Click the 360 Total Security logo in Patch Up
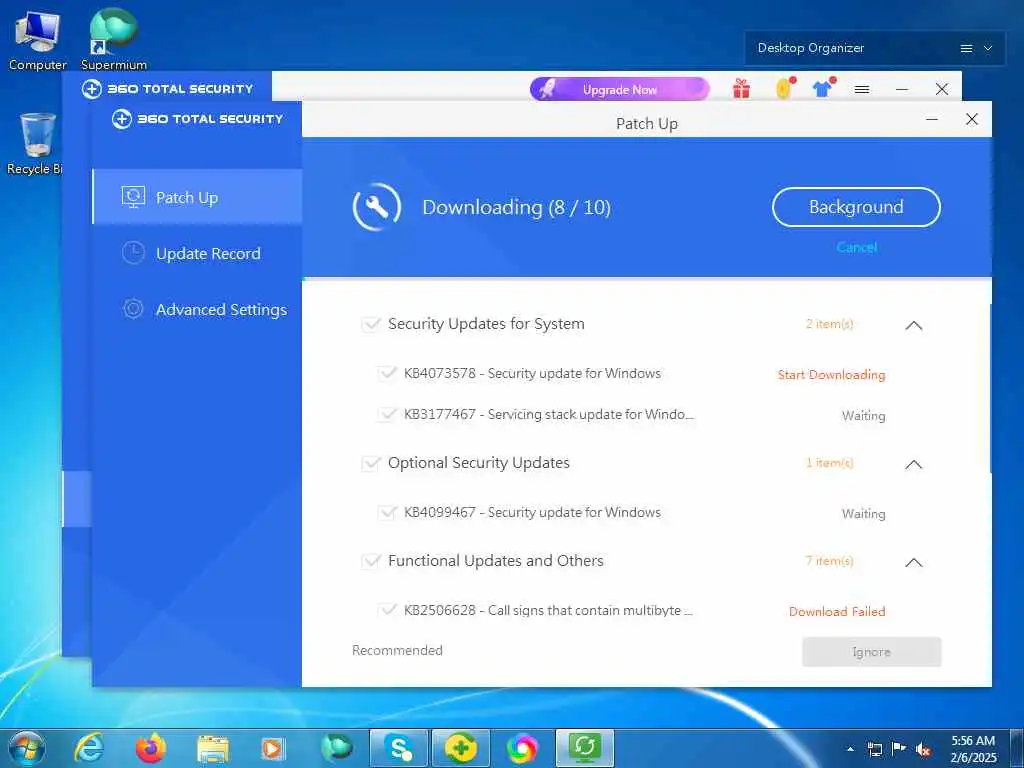1024x768 pixels. 197,119
